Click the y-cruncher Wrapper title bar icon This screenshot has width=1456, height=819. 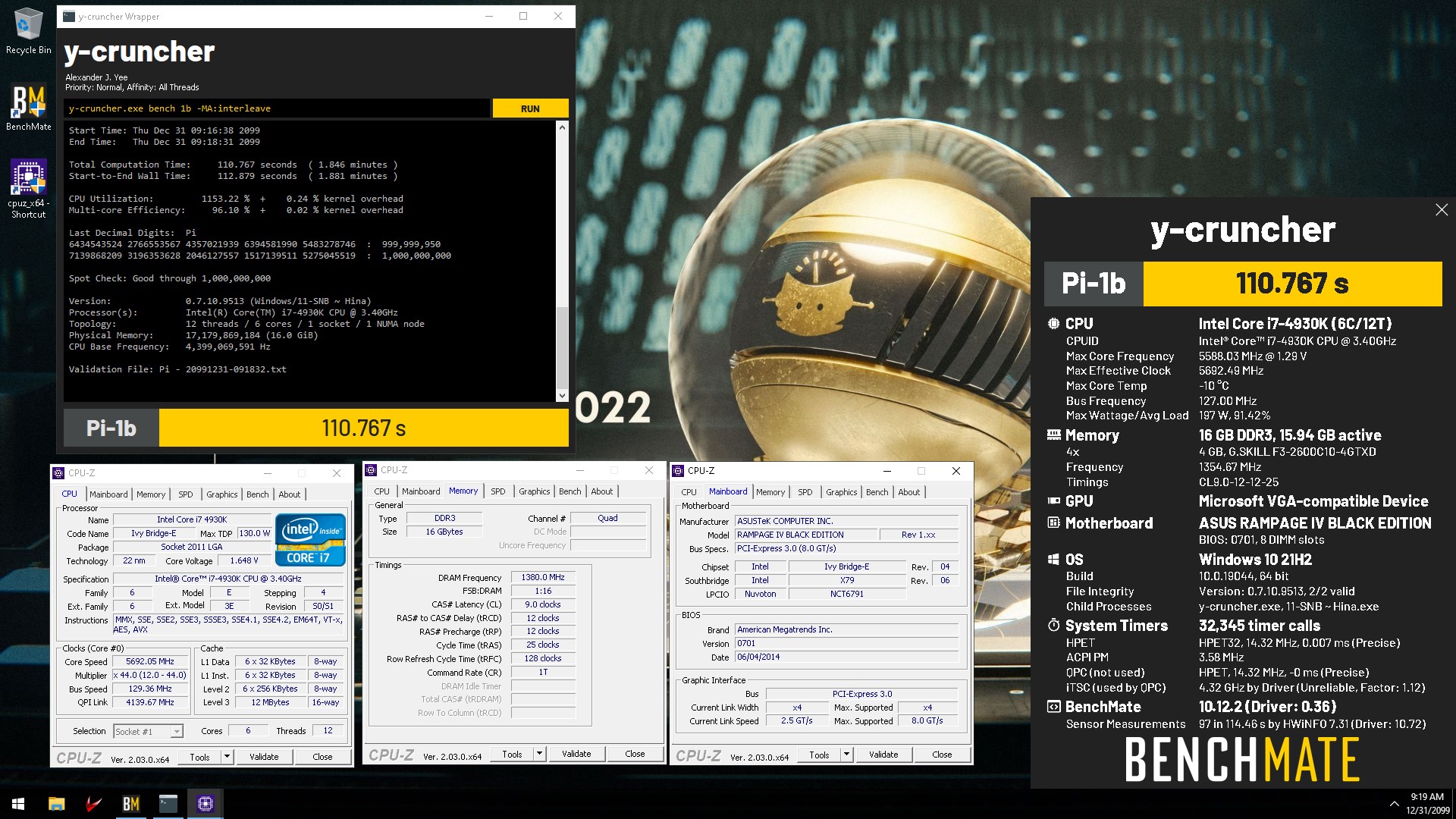69,16
